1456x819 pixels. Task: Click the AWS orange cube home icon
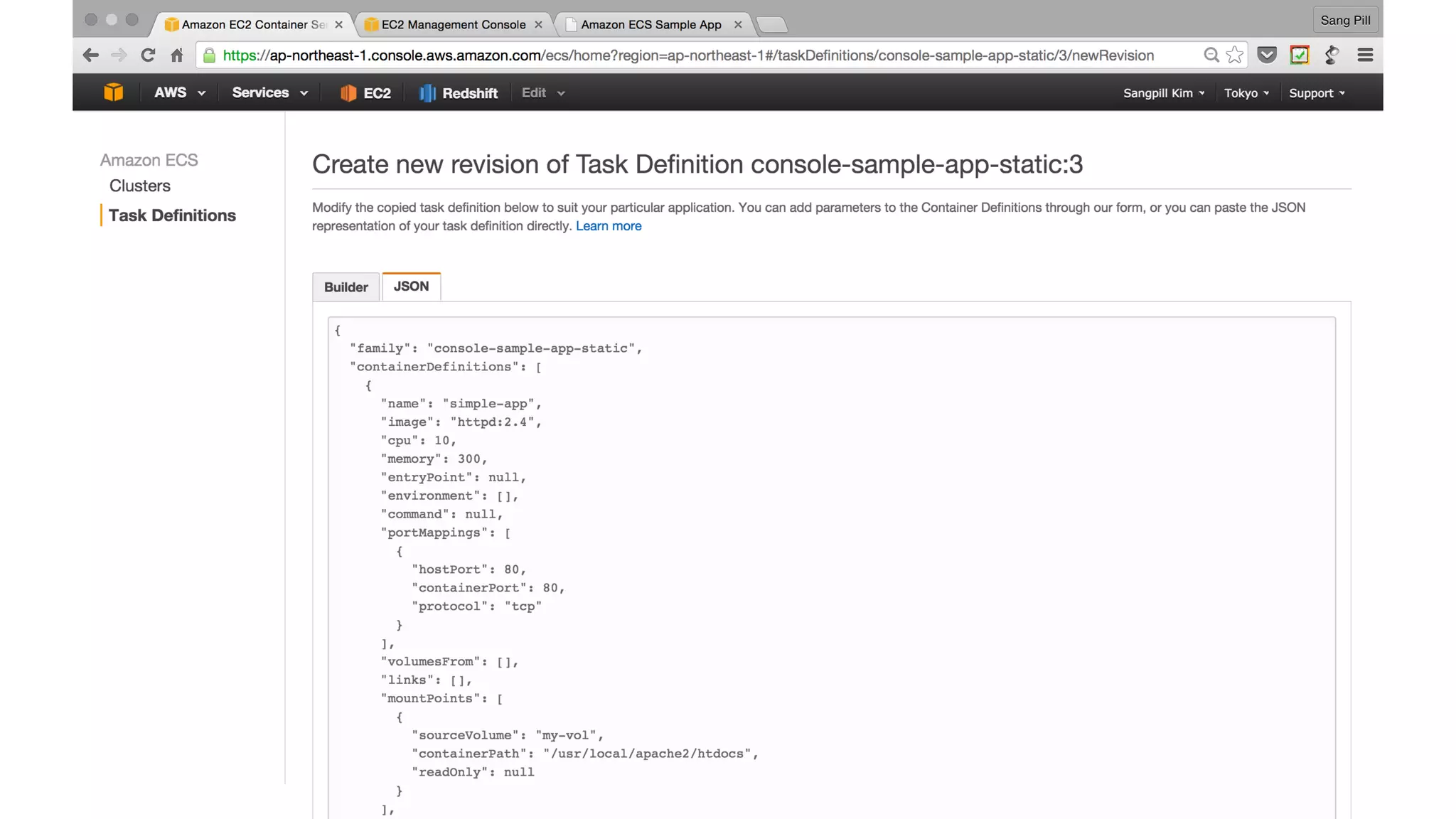pyautogui.click(x=113, y=92)
